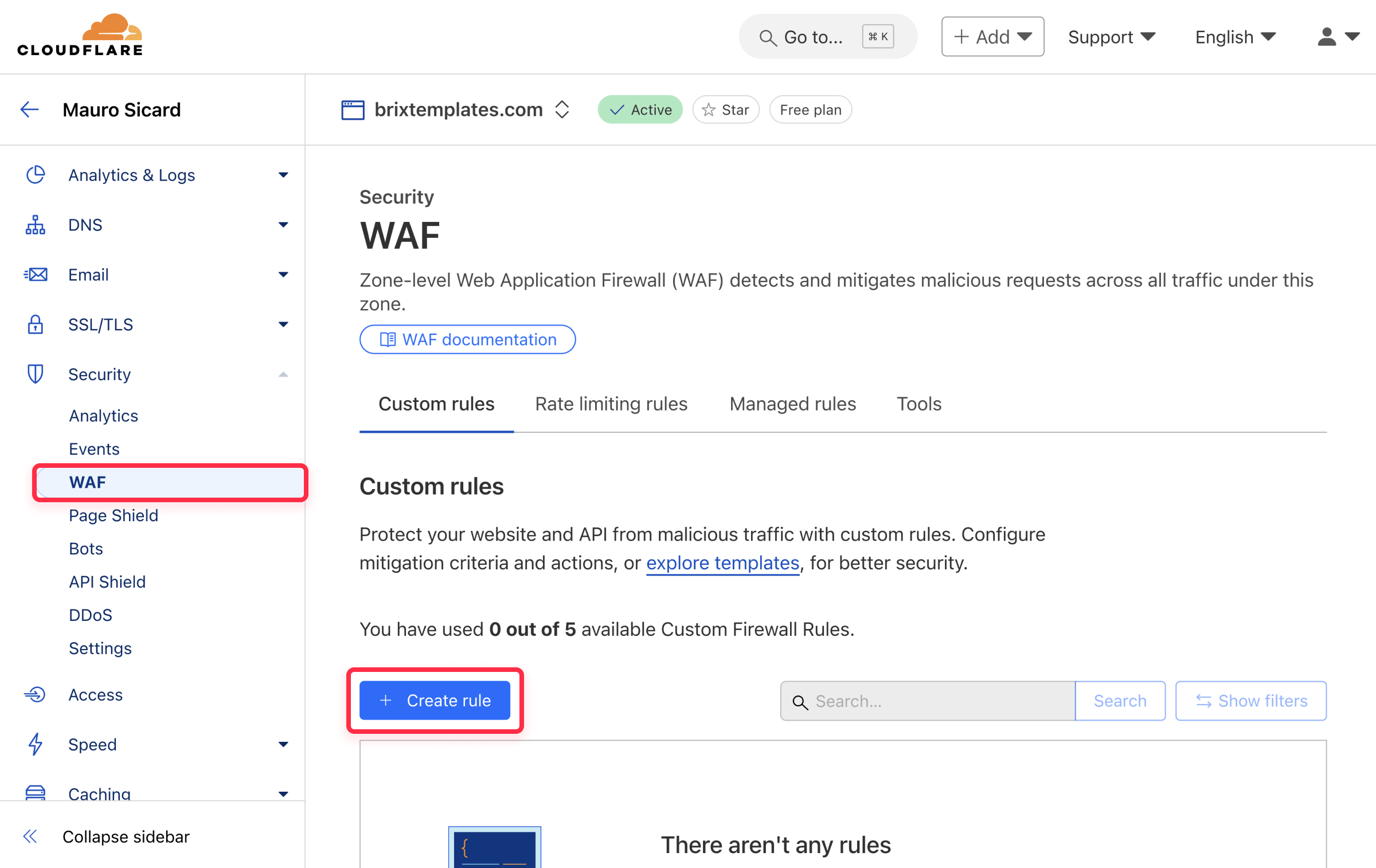Click the browser window icon beside brixtemplates.com

click(353, 110)
